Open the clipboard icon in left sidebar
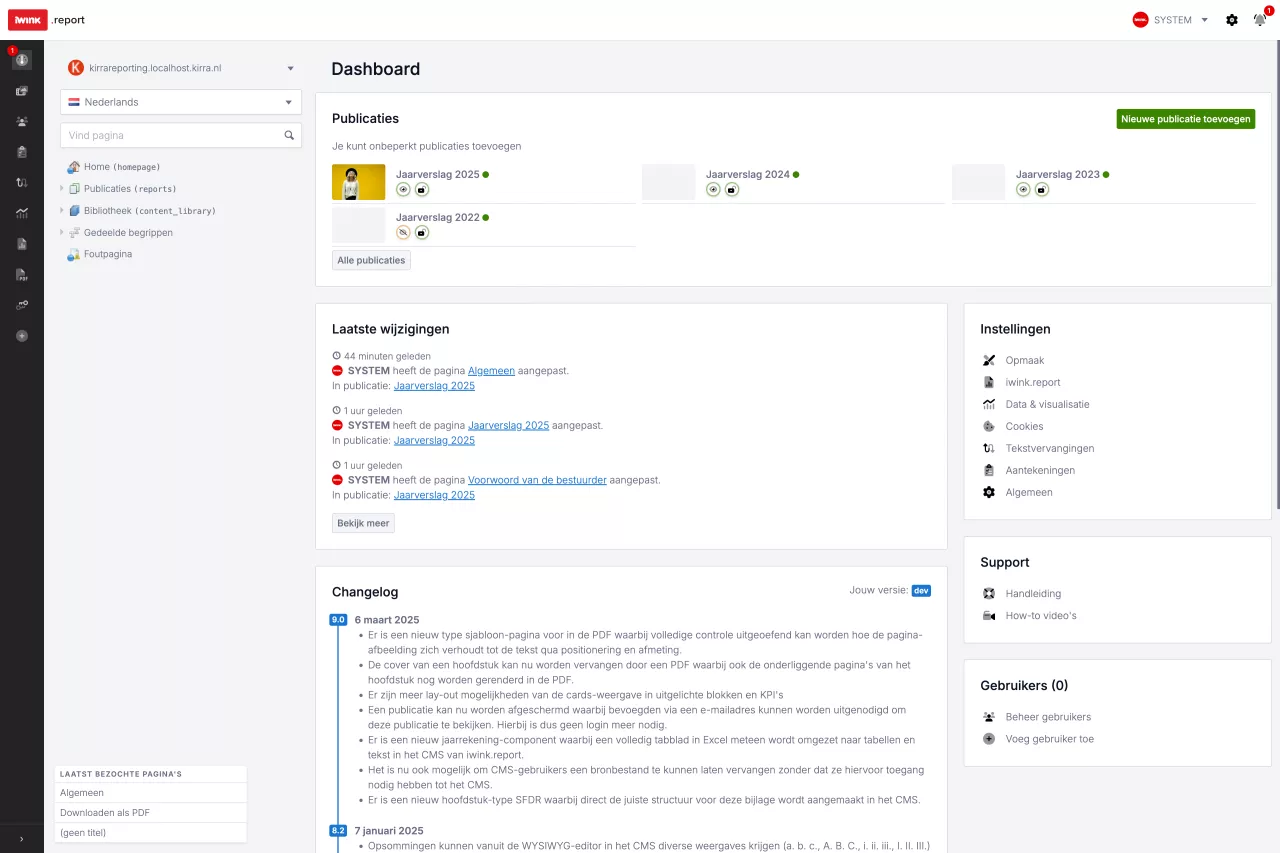The image size is (1280, 853). tap(22, 152)
